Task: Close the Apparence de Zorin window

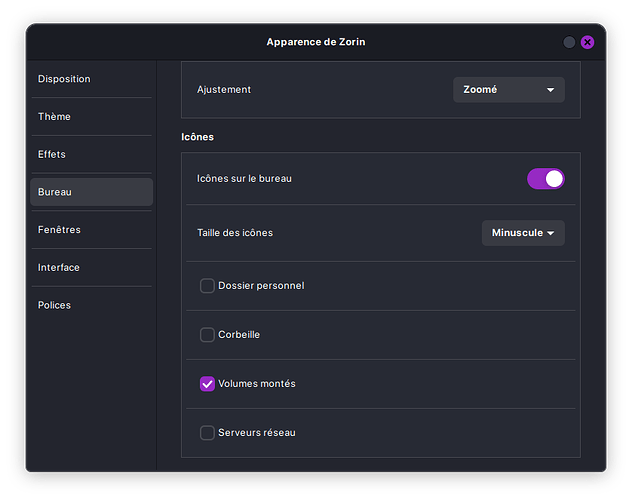Action: [x=588, y=42]
